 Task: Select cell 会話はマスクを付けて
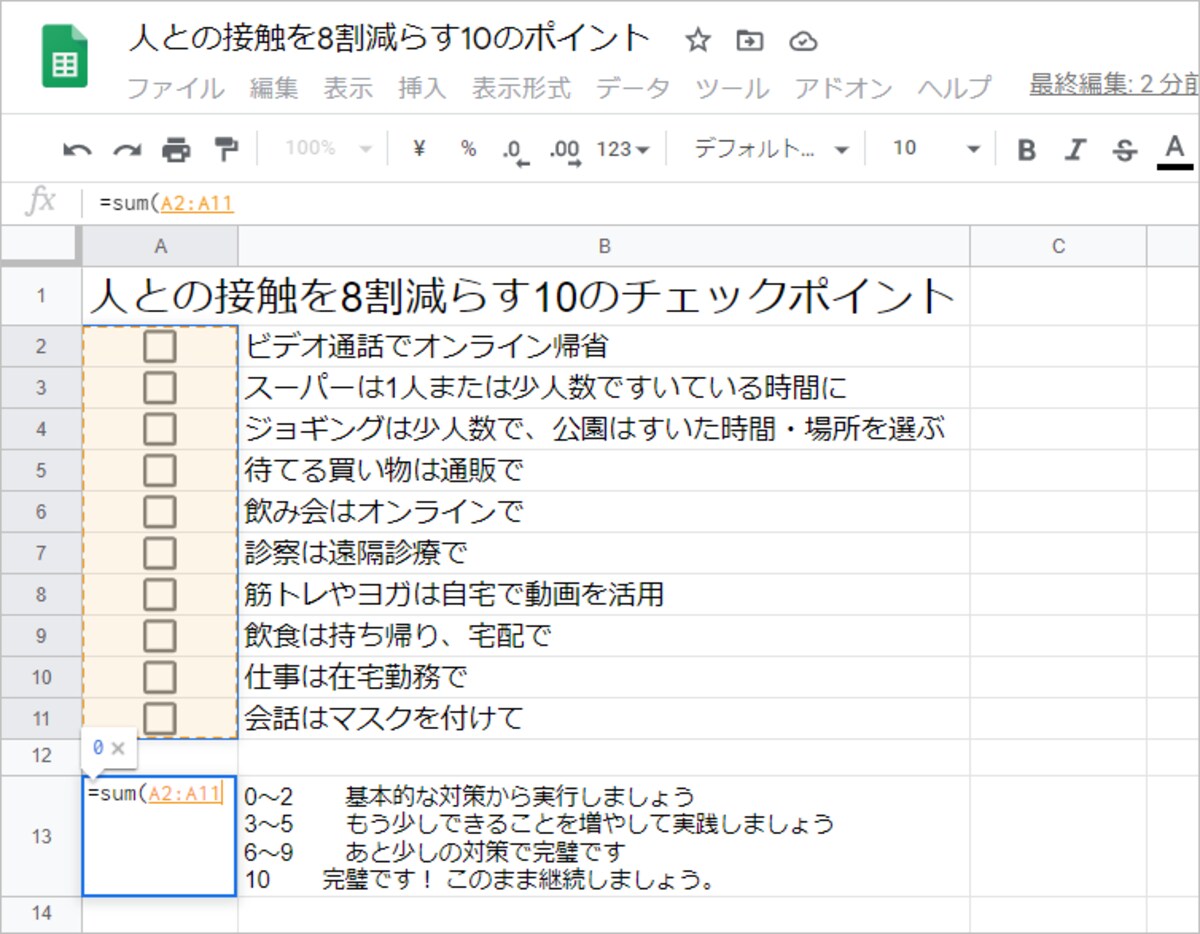click(604, 719)
